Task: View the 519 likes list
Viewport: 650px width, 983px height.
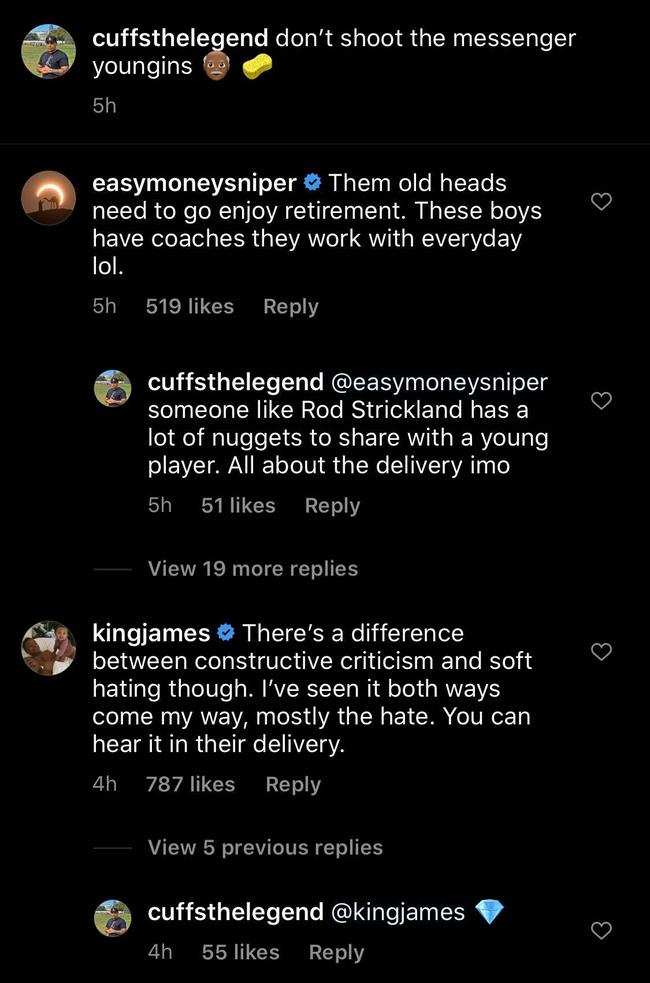Action: point(189,307)
